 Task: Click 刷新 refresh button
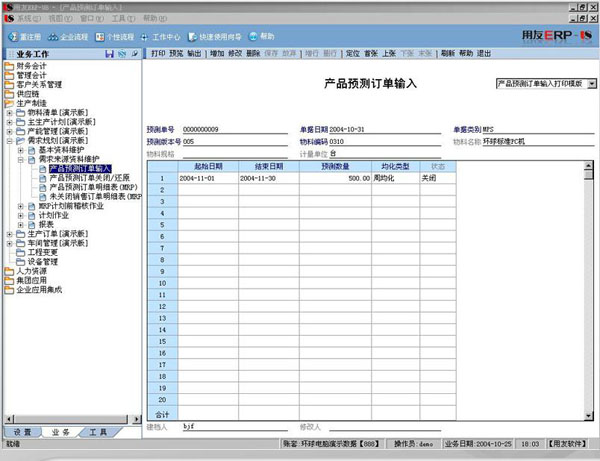click(448, 54)
